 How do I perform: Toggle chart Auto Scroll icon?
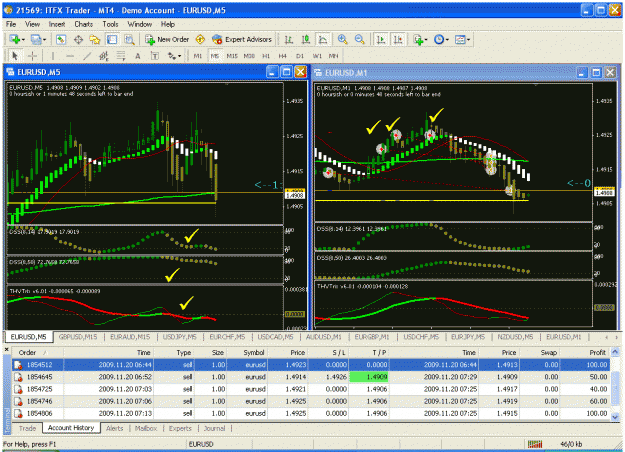(x=381, y=39)
